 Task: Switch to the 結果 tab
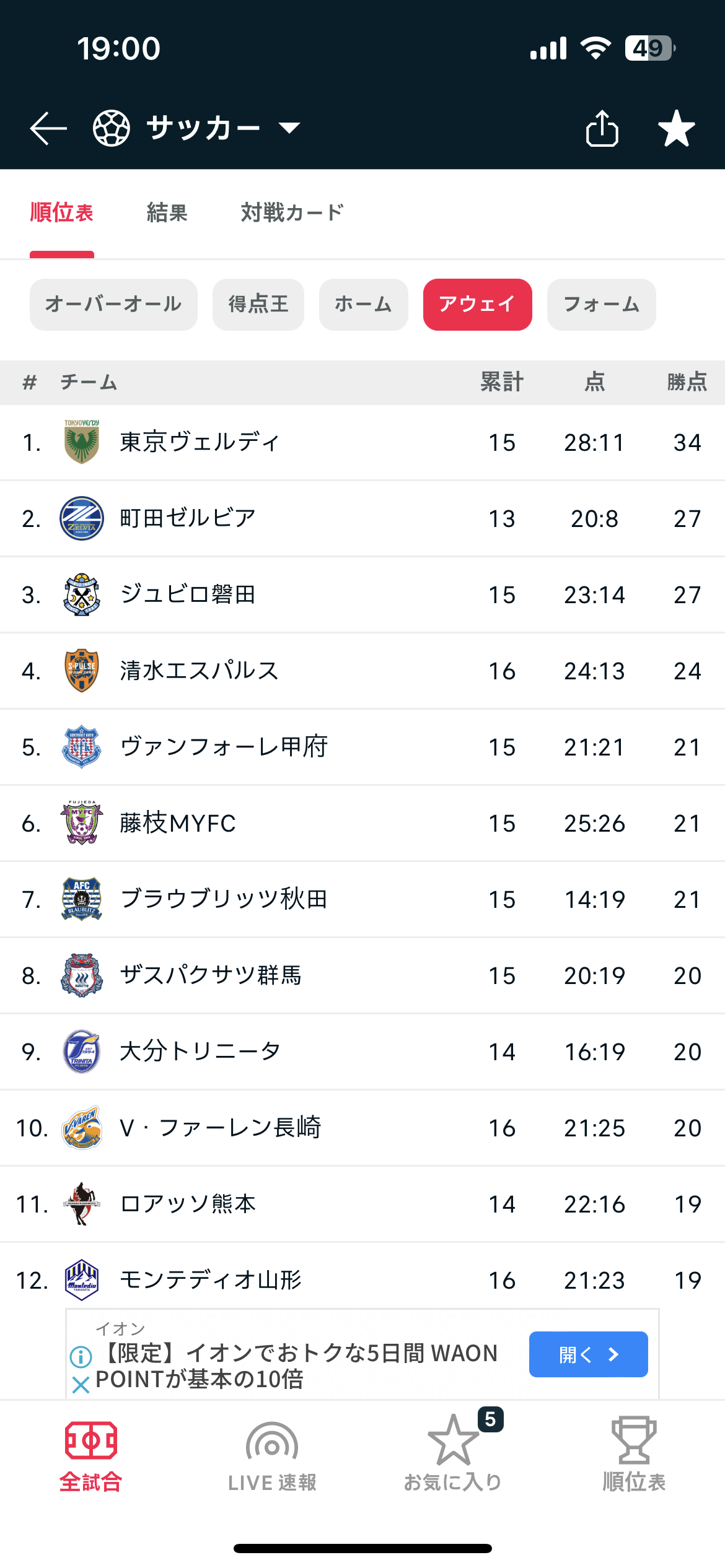point(167,212)
